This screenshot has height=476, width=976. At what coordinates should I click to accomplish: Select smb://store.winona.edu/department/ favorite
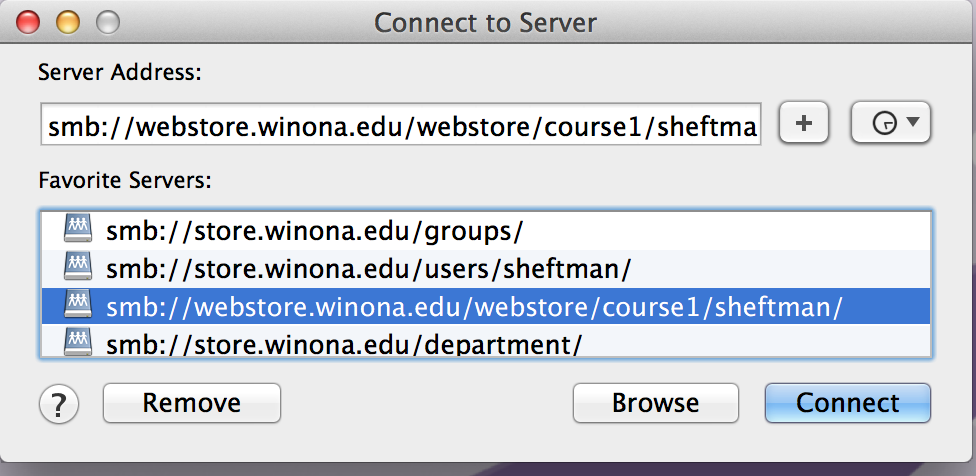pyautogui.click(x=344, y=344)
